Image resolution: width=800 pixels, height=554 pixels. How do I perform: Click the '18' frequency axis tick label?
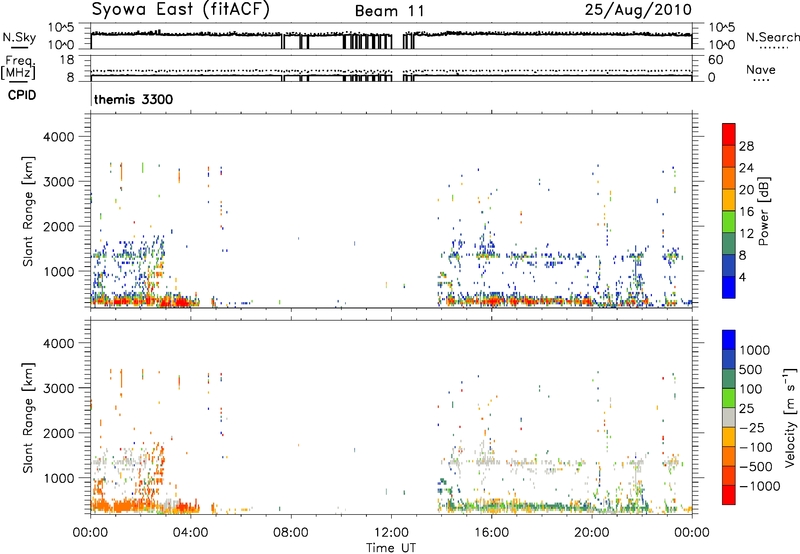click(x=67, y=59)
